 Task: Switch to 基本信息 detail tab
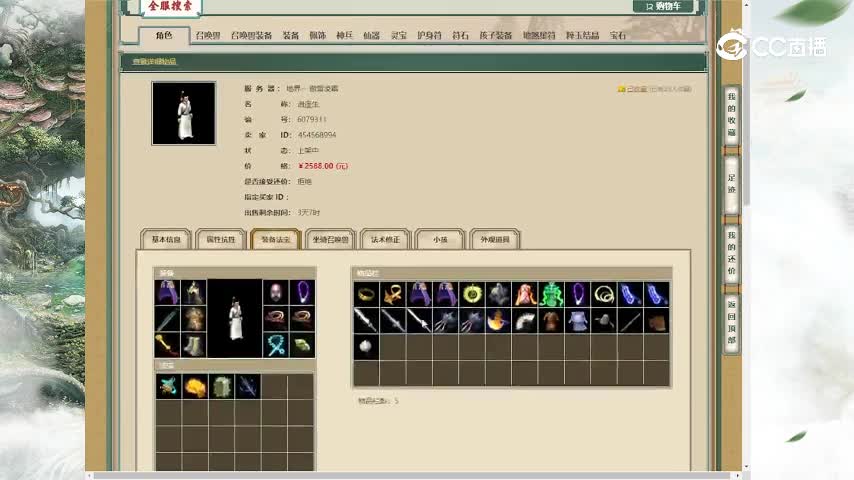(166, 239)
